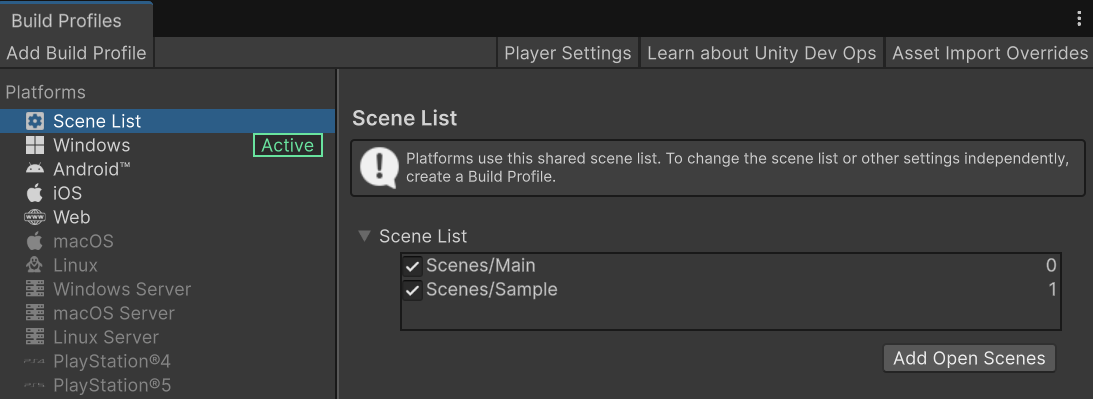Collapse the Scene List foldout triangle
Viewport: 1093px width, 399px height.
pos(364,236)
